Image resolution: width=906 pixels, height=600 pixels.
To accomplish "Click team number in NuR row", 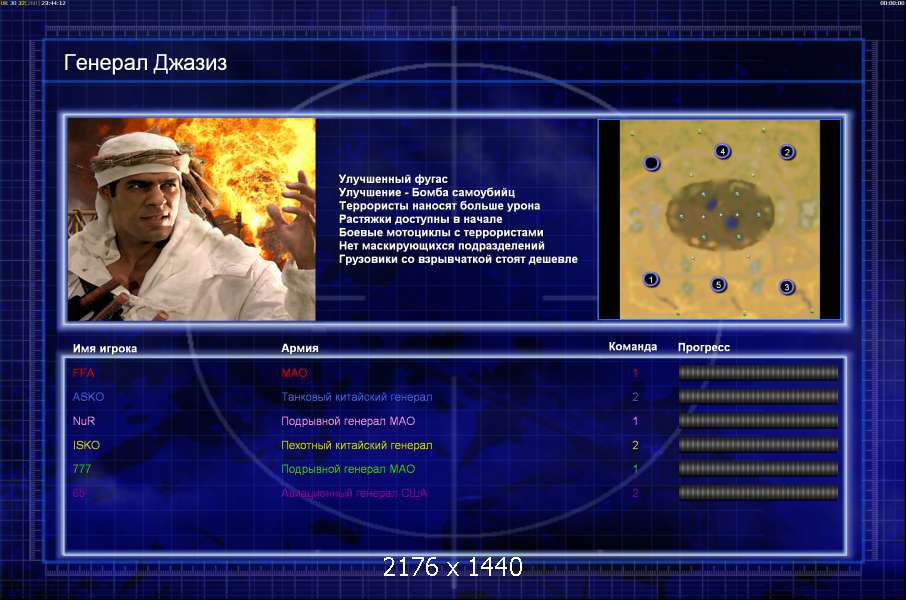I will pos(635,421).
